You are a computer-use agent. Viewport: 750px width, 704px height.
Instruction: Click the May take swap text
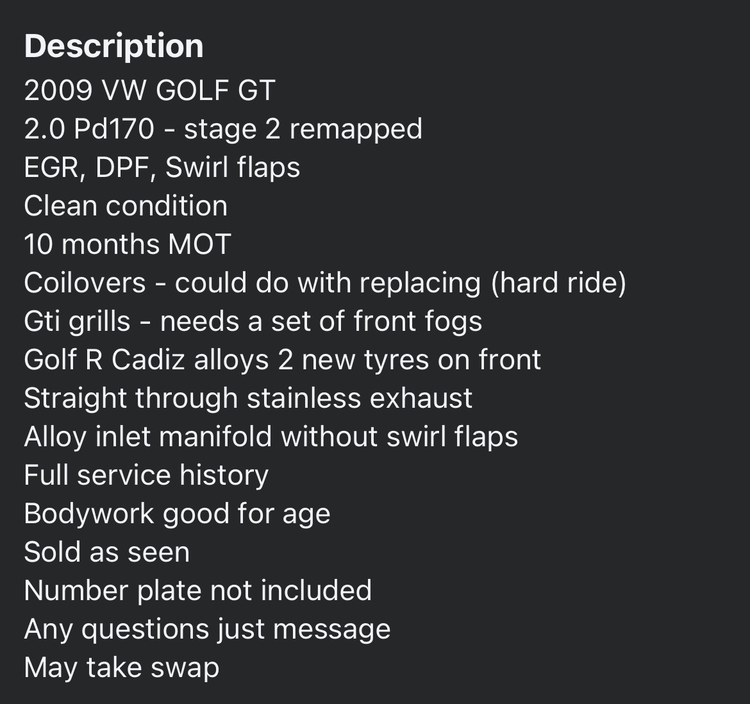[122, 668]
